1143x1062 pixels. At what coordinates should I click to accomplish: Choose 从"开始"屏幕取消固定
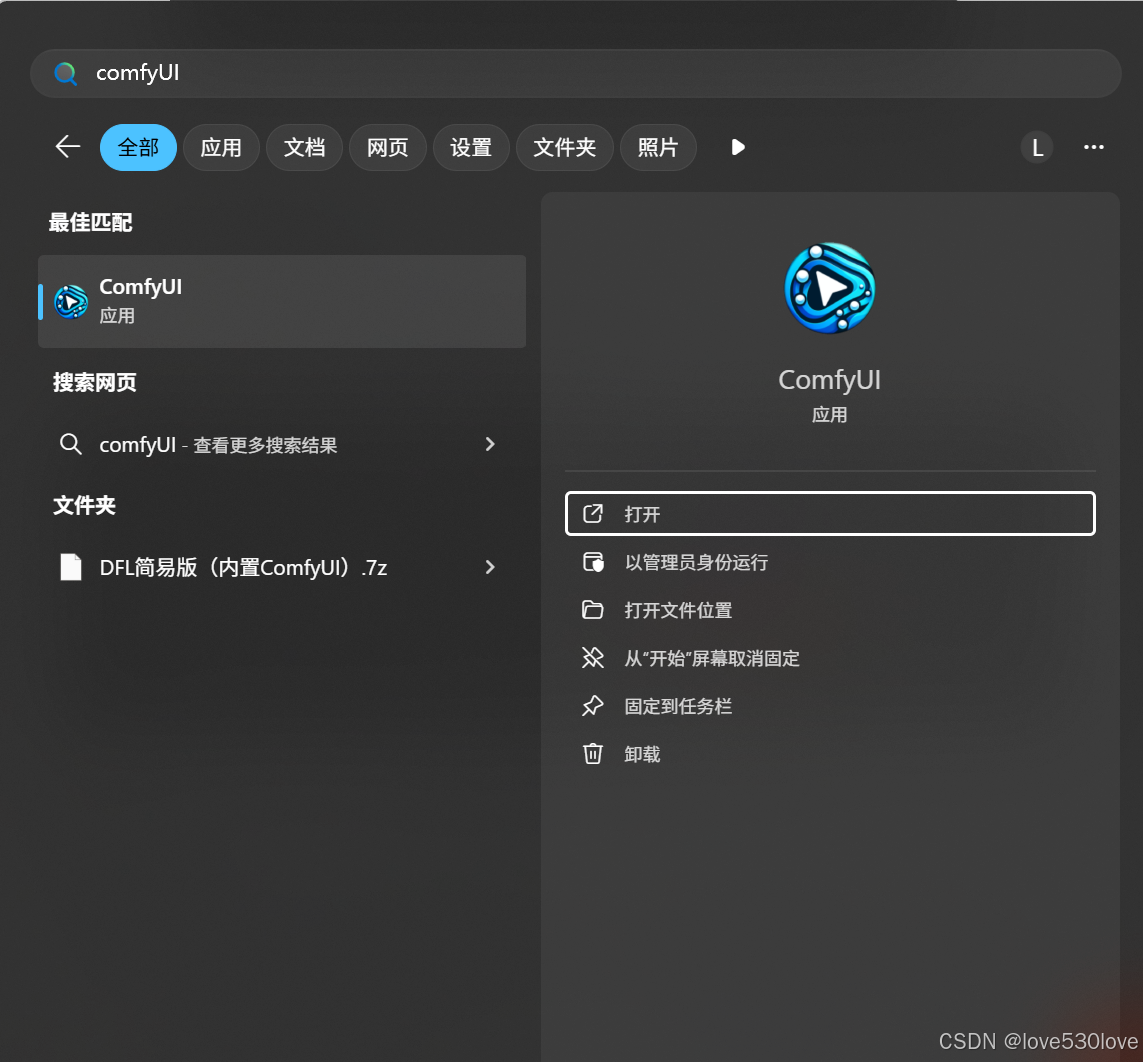pos(830,658)
